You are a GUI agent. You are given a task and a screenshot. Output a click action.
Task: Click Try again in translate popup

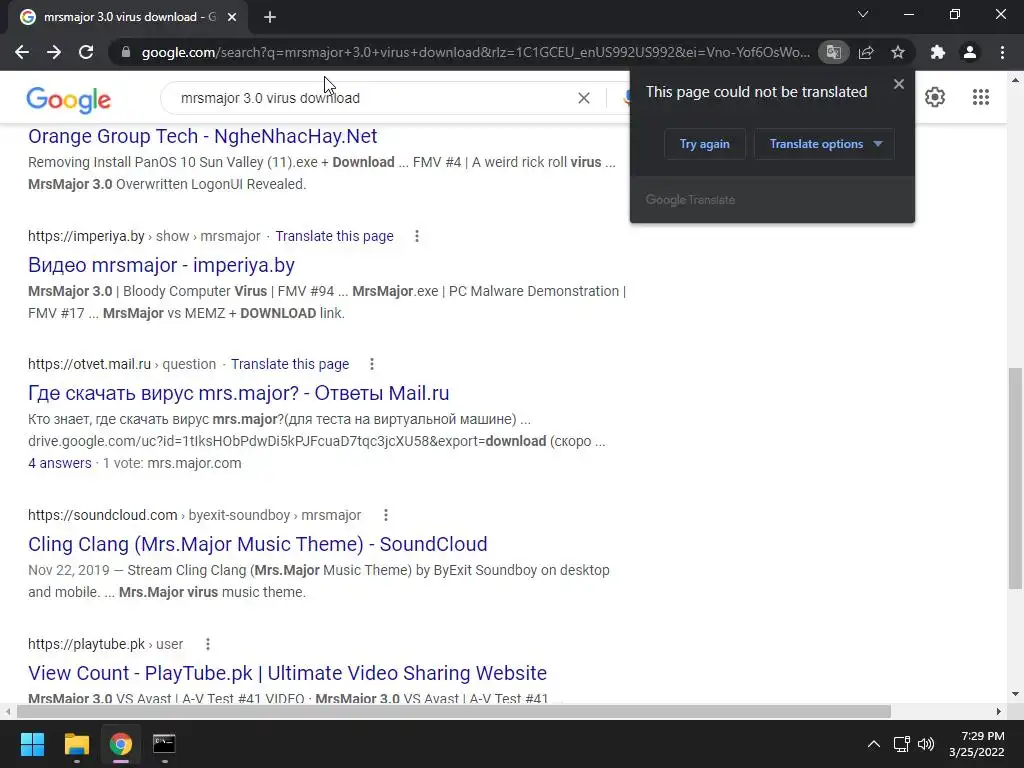[x=705, y=144]
